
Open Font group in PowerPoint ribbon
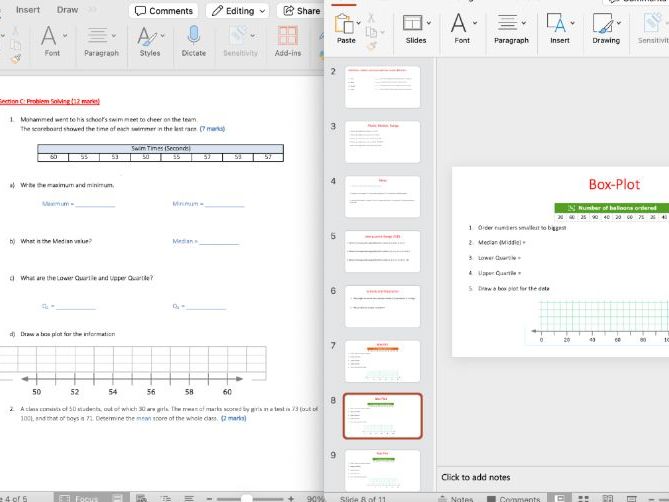click(x=462, y=29)
